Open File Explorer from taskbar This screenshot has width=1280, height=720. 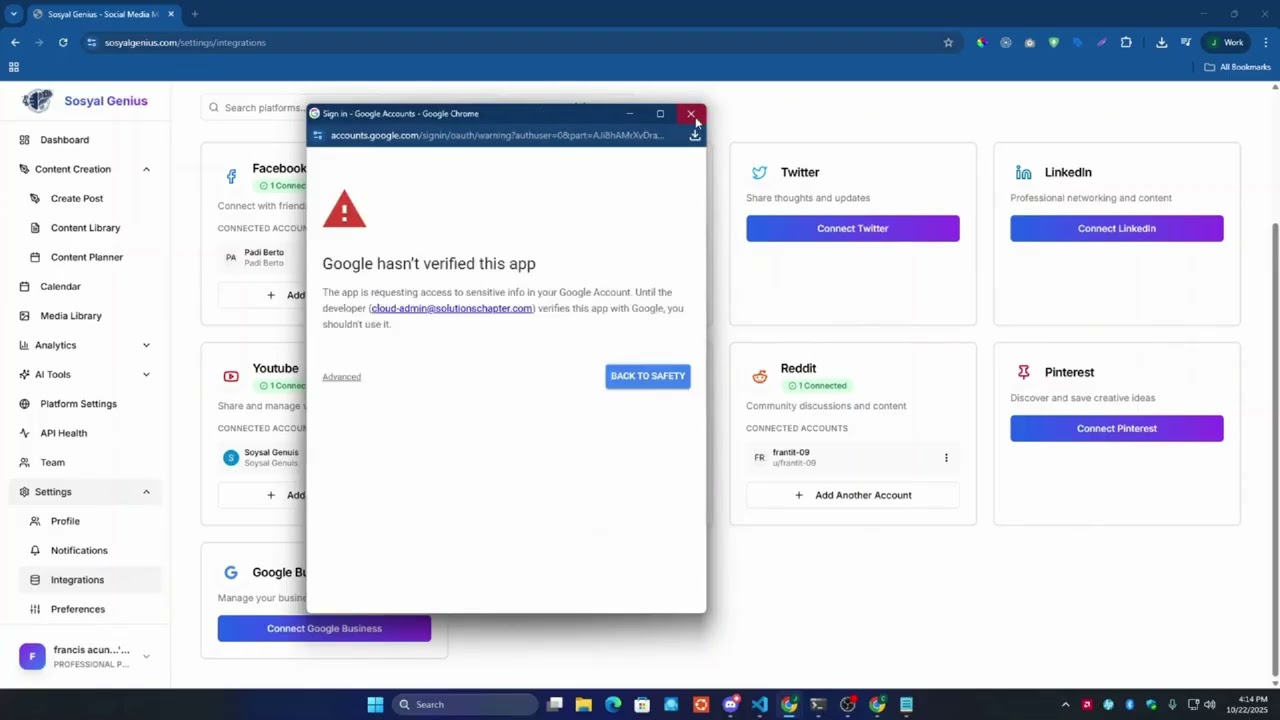click(584, 704)
